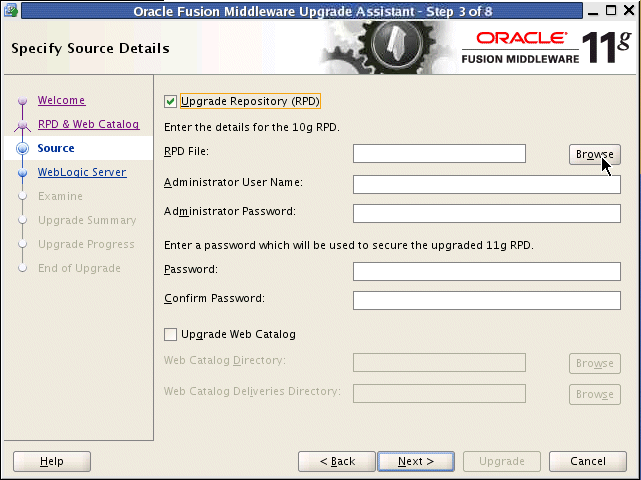
Task: Close the Upgrade Assistant window
Action: tap(630, 11)
